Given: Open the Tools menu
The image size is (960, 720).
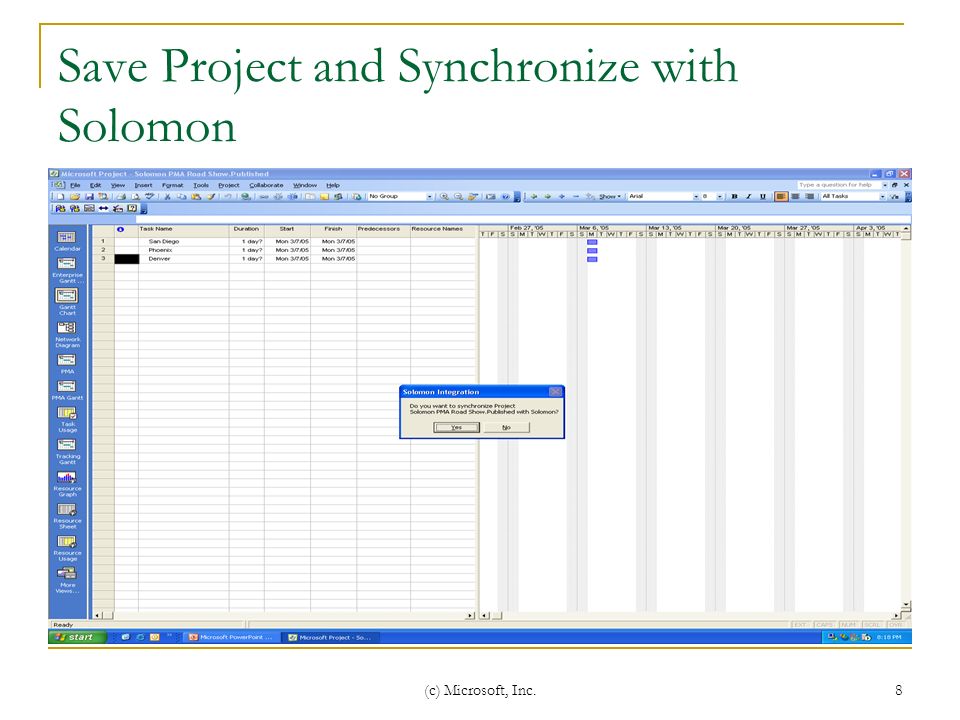Looking at the screenshot, I should [x=201, y=185].
